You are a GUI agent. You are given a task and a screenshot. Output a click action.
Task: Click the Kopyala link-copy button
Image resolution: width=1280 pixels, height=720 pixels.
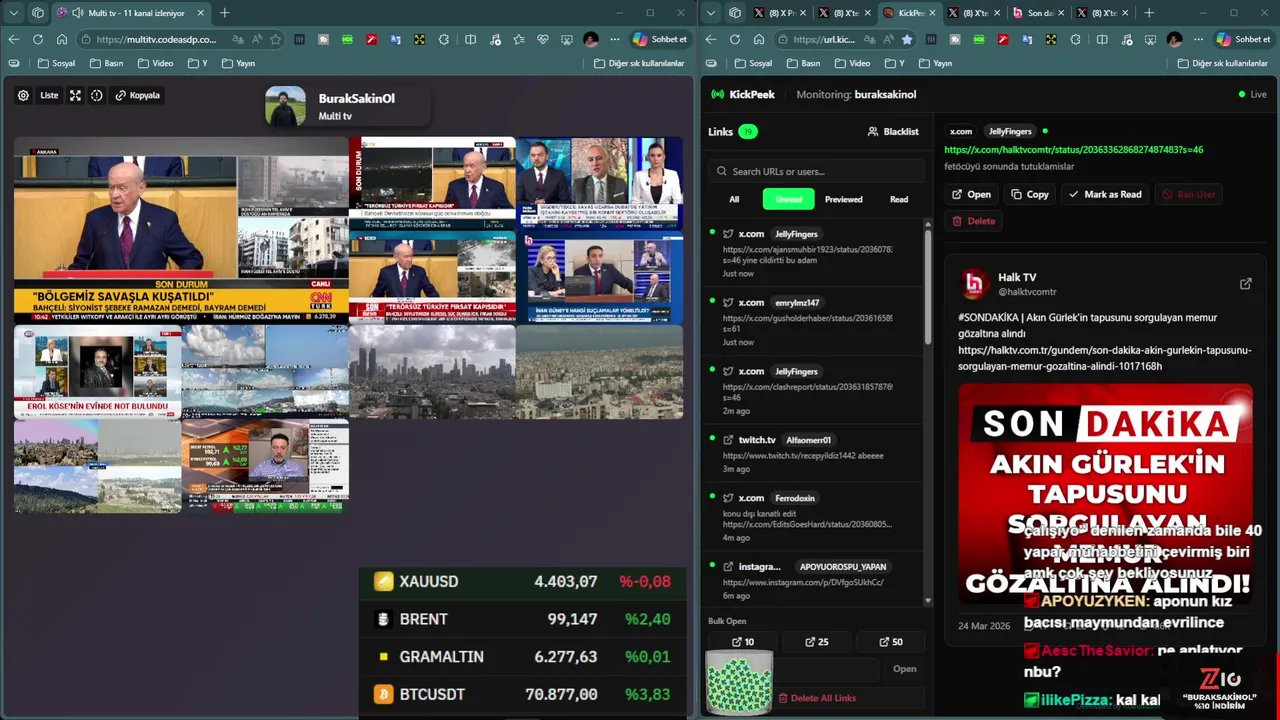coord(137,96)
